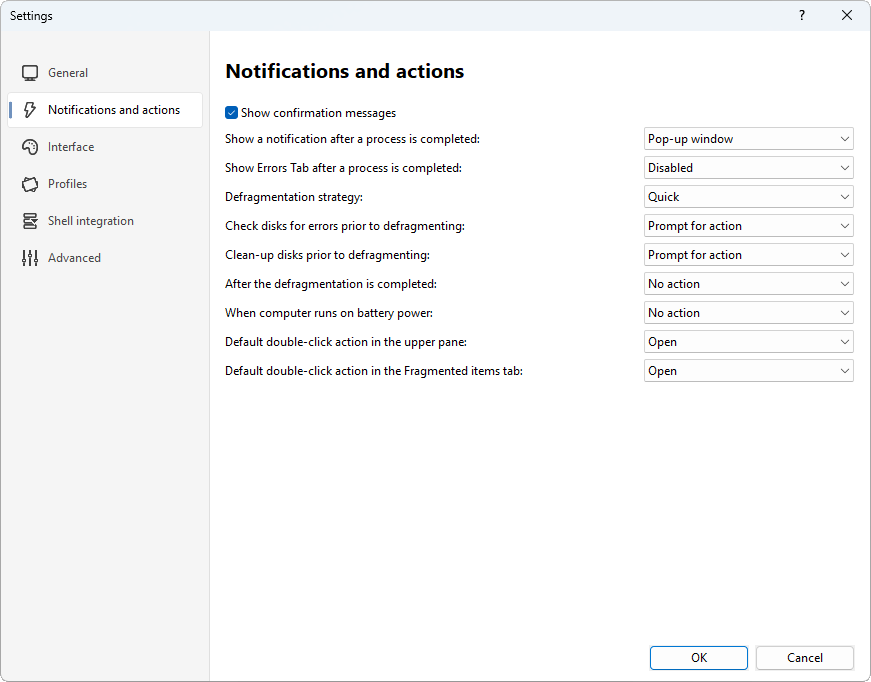
Task: Click the Show confirmation messages label
Action: [318, 113]
